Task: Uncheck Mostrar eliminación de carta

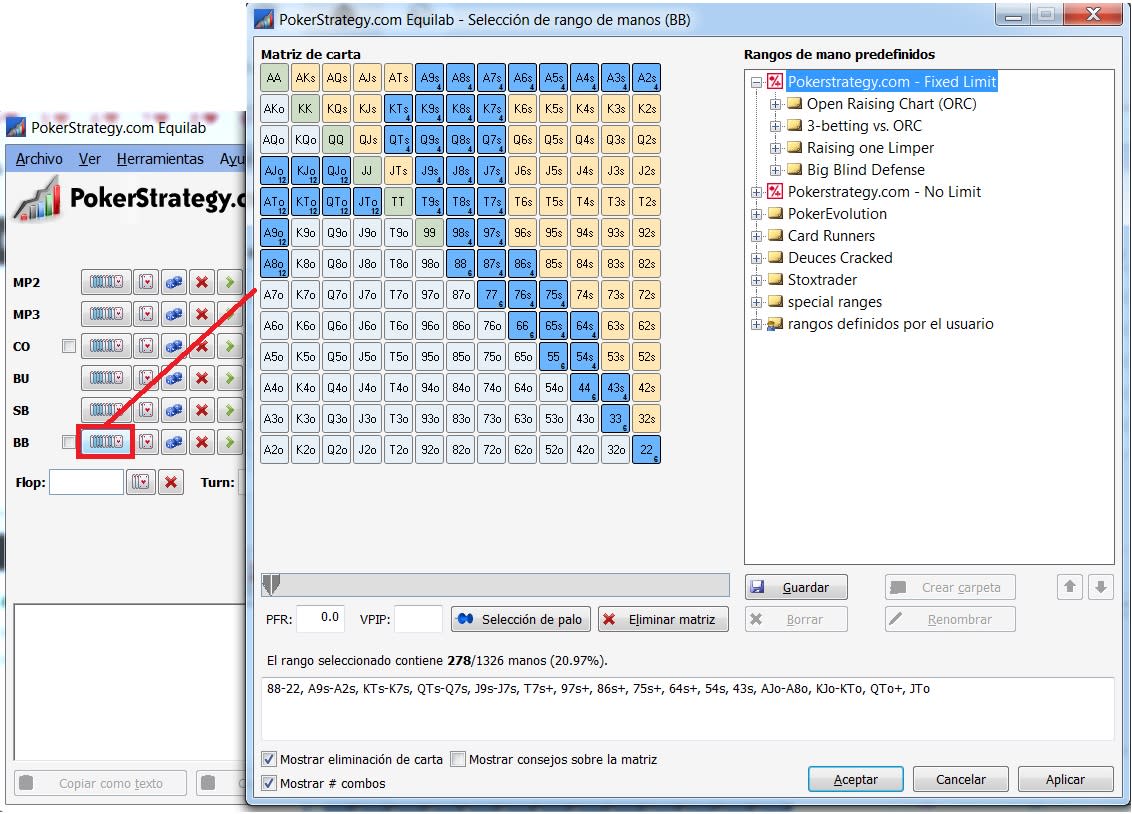Action: (269, 759)
